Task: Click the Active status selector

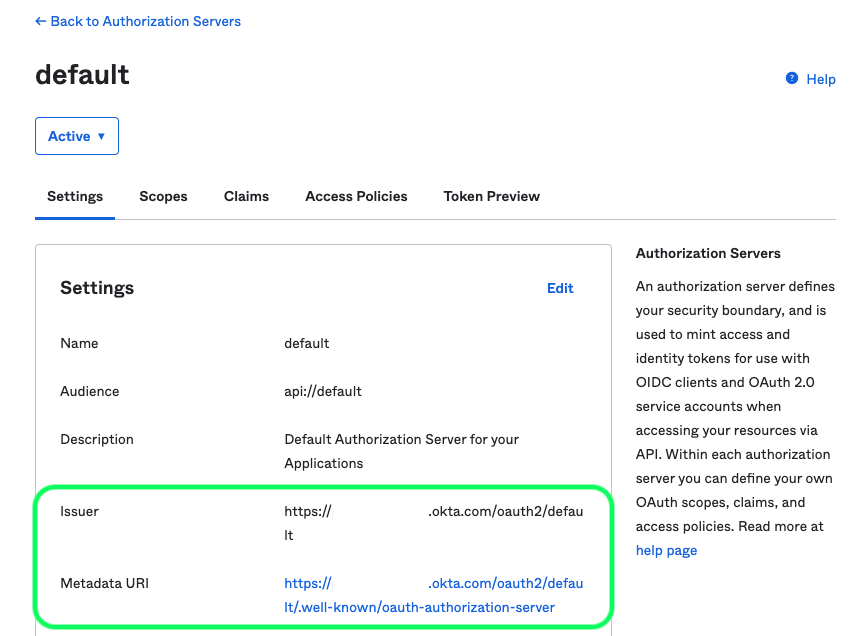Action: coord(76,135)
